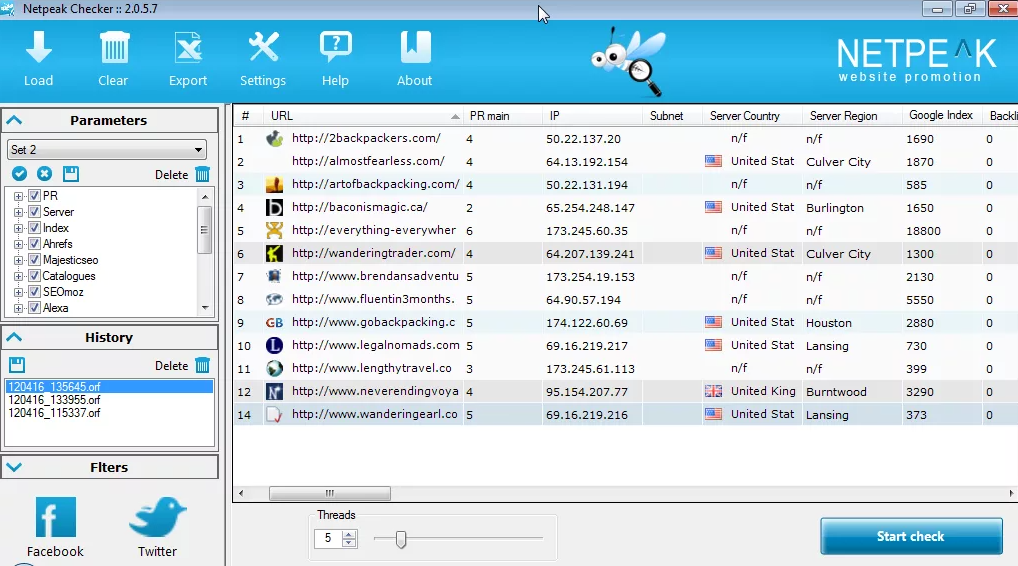This screenshot has width=1018, height=566.
Task: Click the Clear trash icon in toolbar
Action: (x=114, y=47)
